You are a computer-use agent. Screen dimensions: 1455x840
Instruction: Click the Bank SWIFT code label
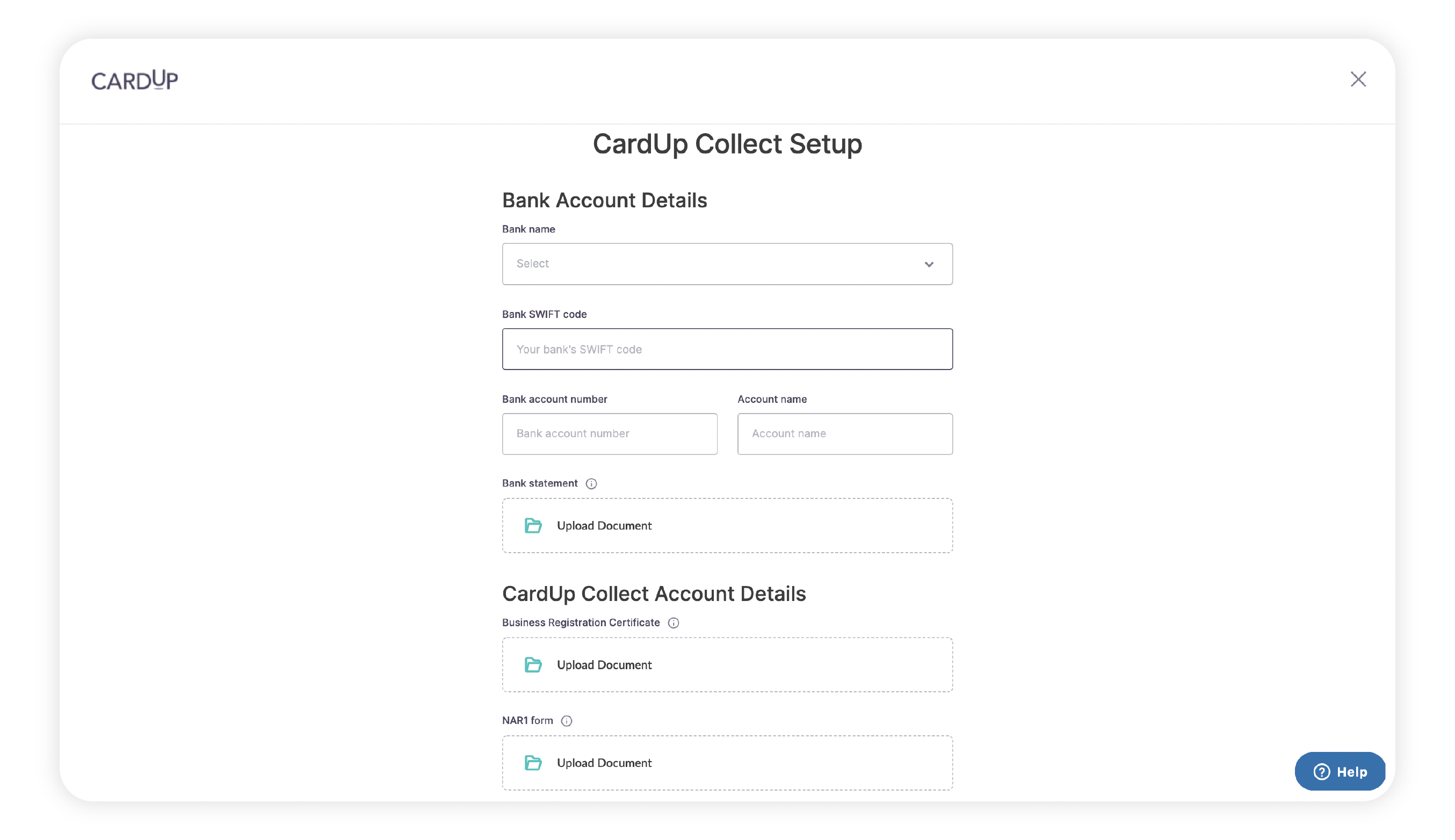pos(544,314)
